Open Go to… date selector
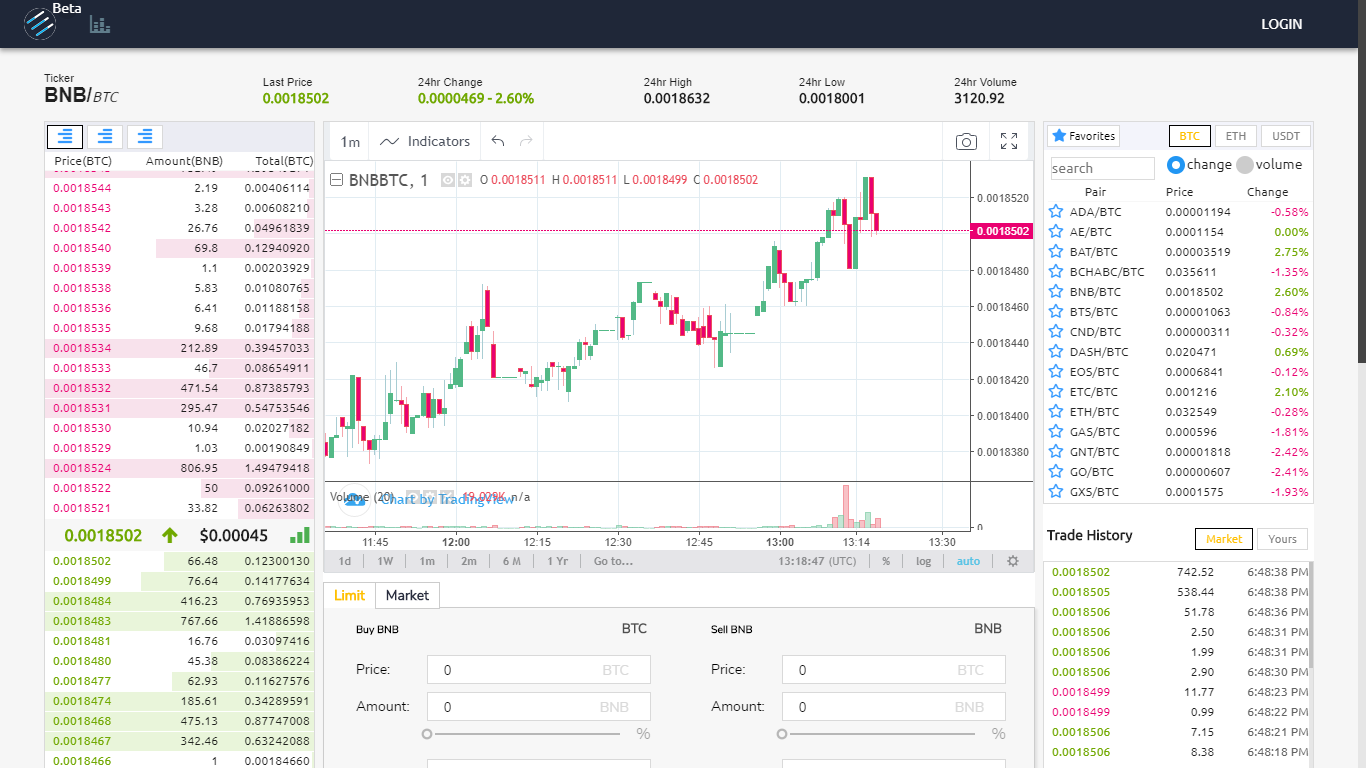This screenshot has width=1366, height=768. tap(613, 561)
